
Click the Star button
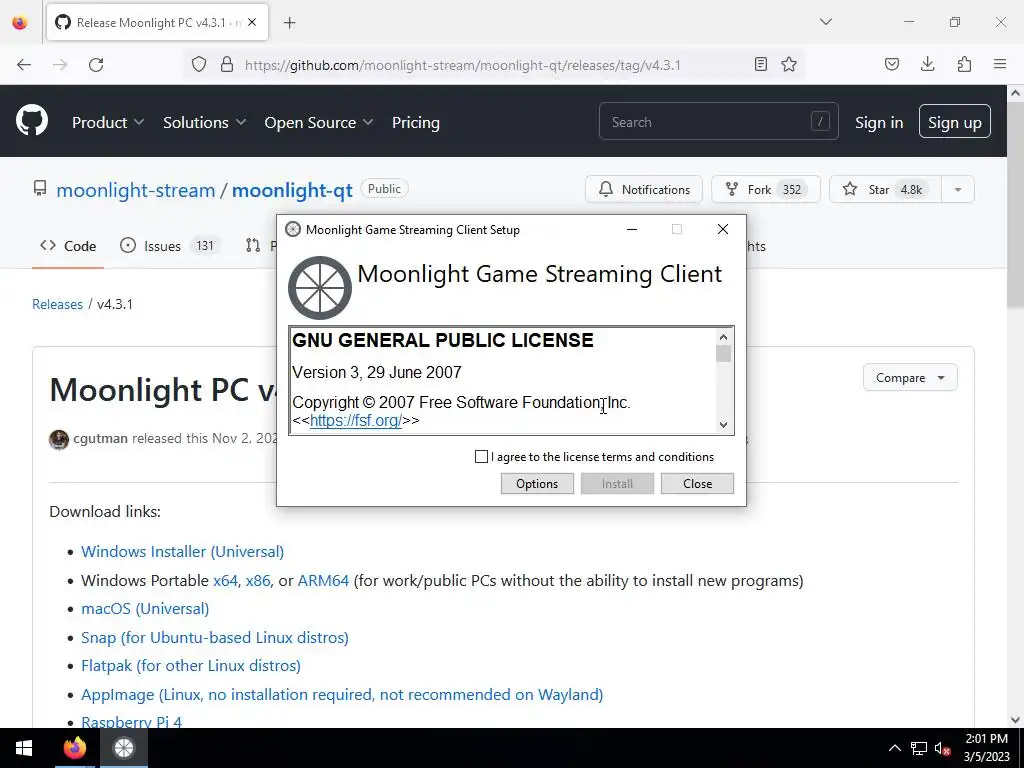pos(885,189)
